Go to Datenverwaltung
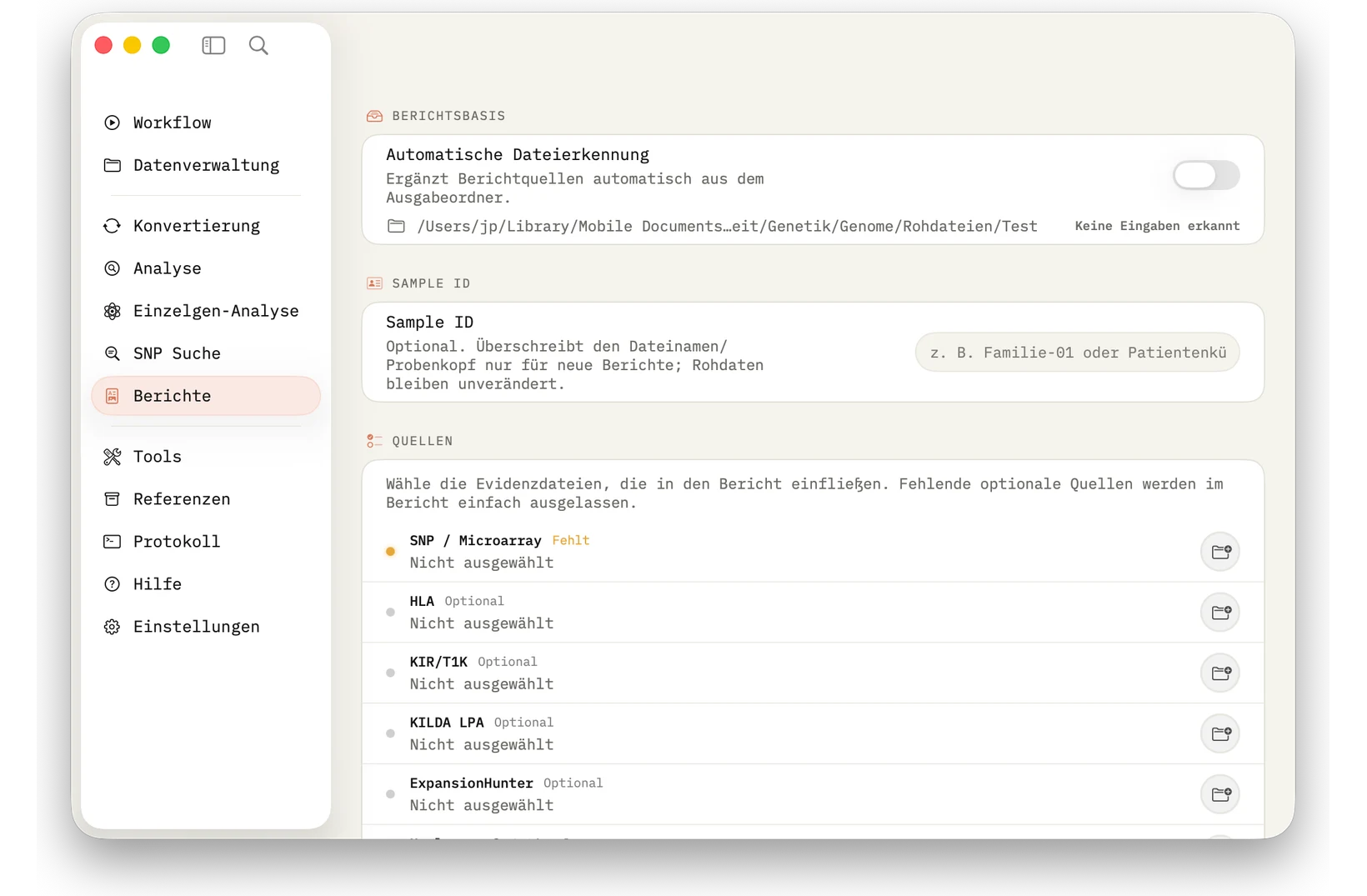 [206, 165]
